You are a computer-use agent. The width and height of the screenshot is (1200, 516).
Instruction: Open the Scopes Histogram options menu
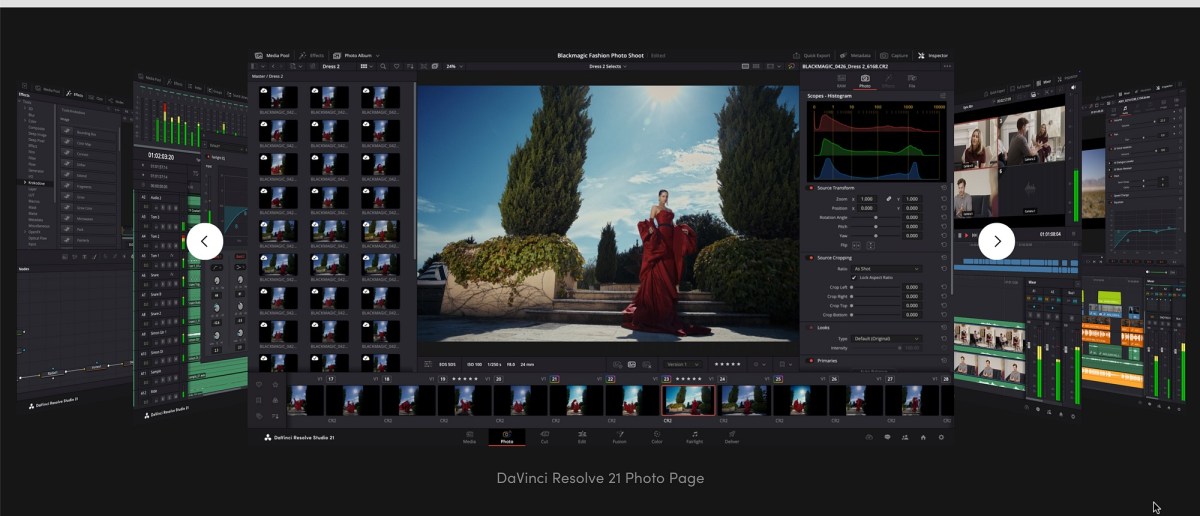coord(942,96)
